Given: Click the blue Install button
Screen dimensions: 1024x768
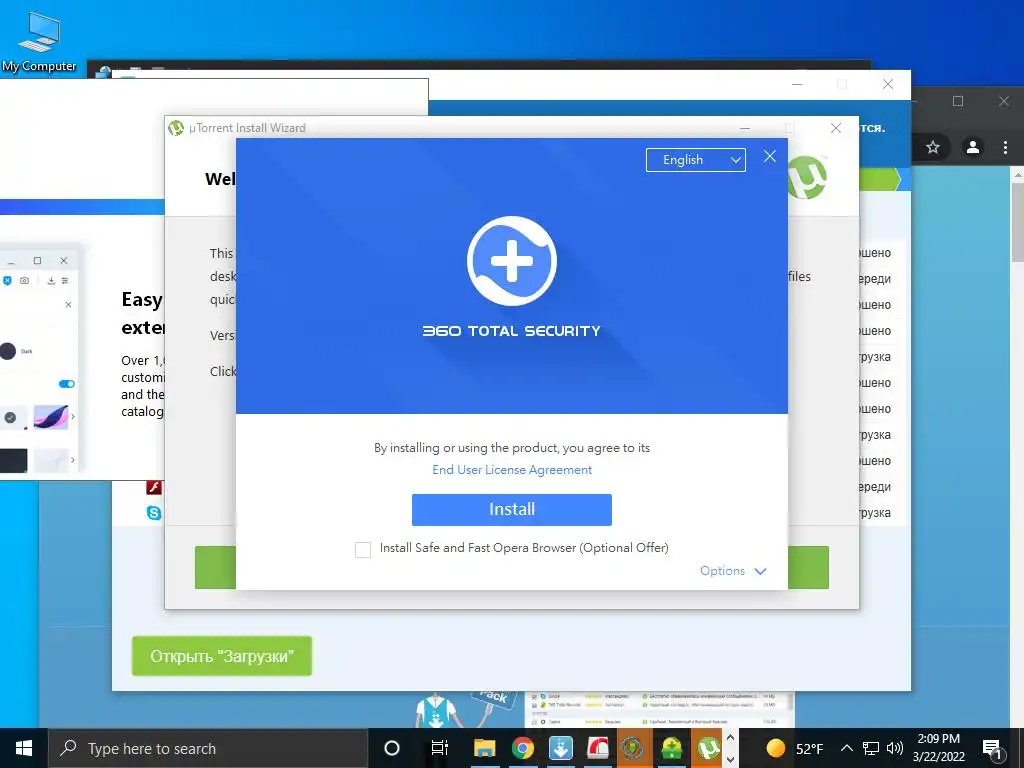Looking at the screenshot, I should [x=511, y=509].
